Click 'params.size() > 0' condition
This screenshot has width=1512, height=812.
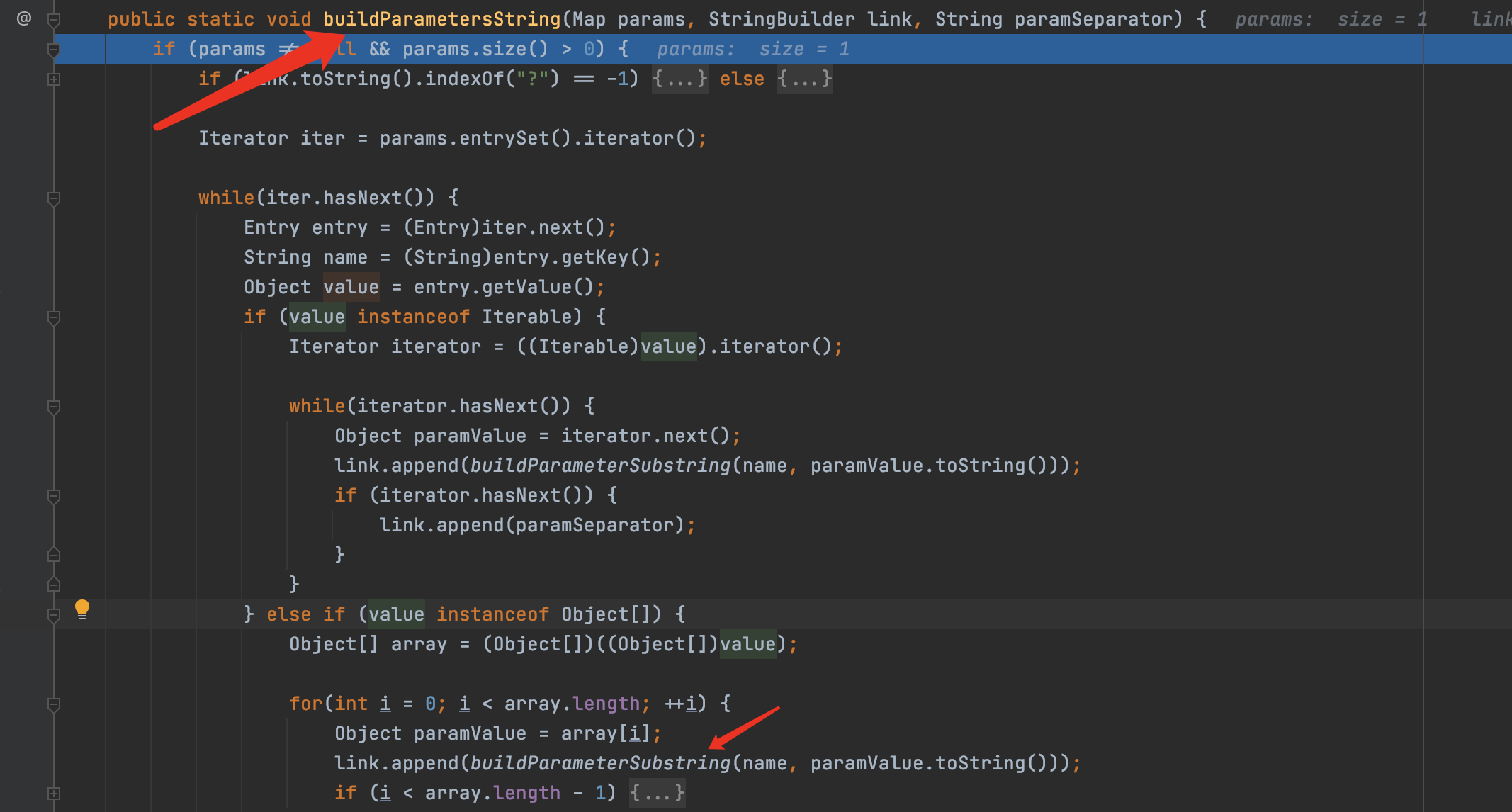pyautogui.click(x=498, y=49)
